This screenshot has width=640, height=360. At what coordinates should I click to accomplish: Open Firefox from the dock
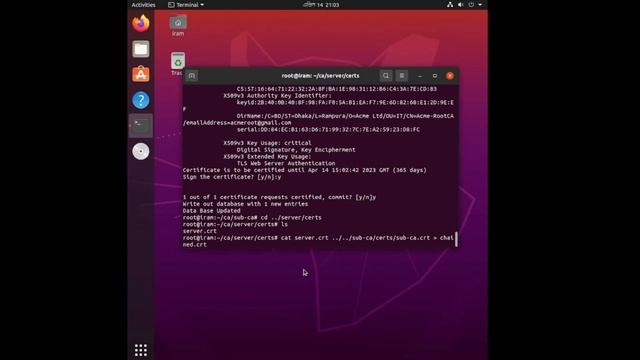[x=141, y=23]
